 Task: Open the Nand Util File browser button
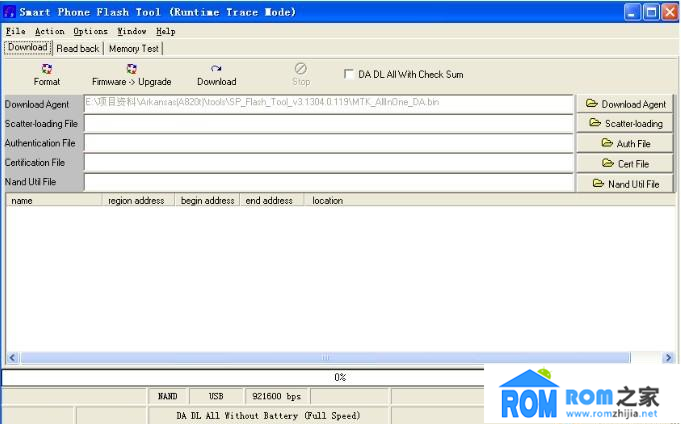click(x=626, y=183)
